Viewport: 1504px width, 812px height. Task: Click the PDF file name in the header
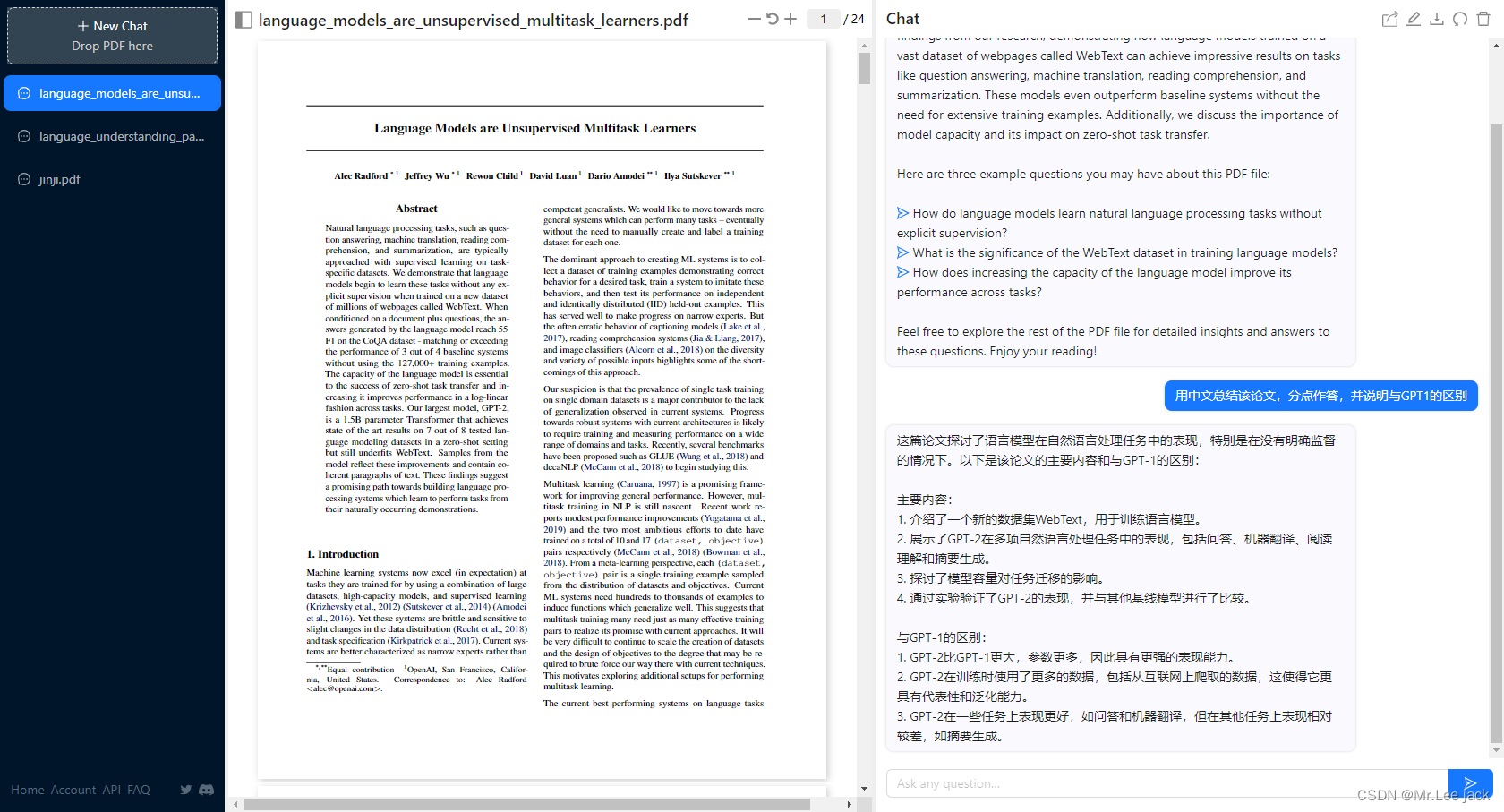(x=474, y=20)
